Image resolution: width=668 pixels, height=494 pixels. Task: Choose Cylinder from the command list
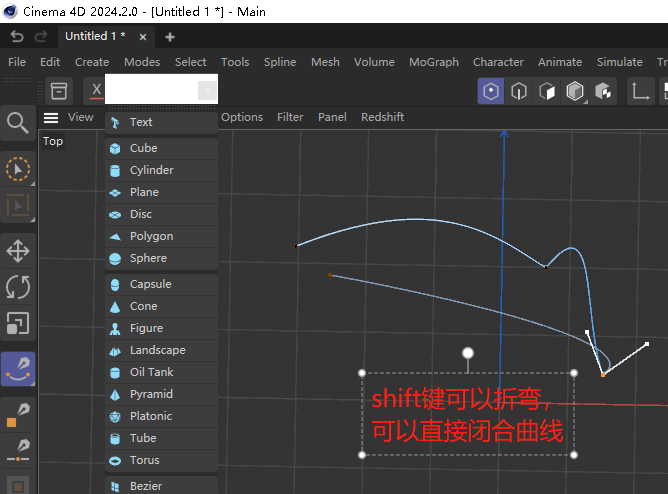pos(161,170)
